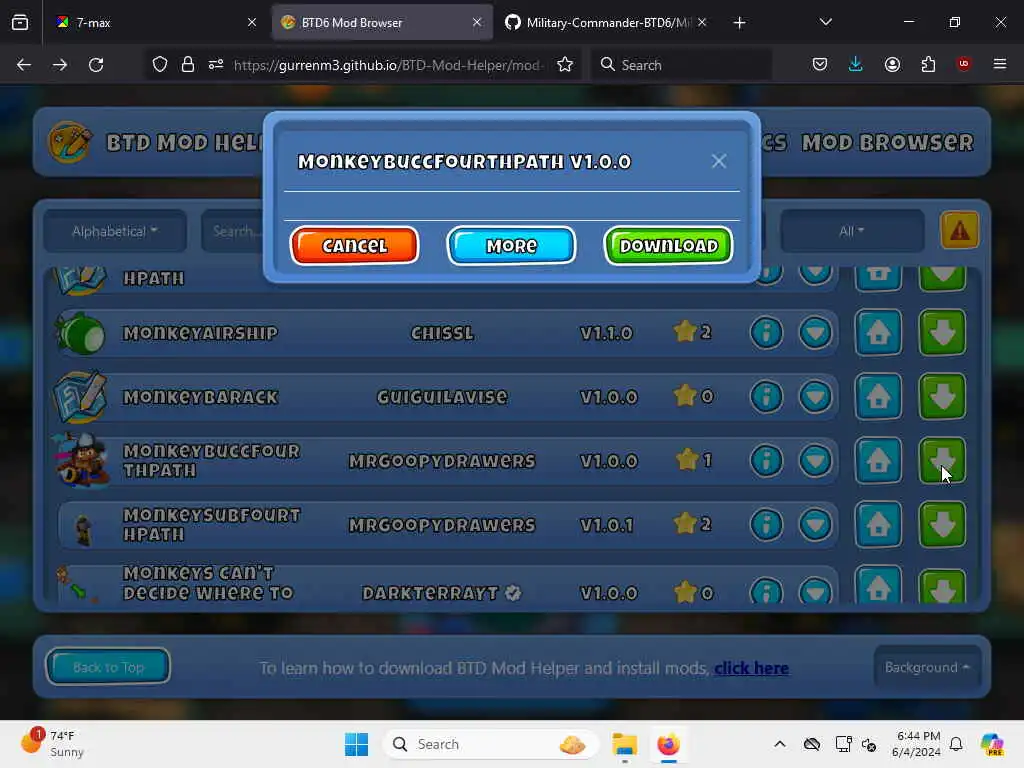1024x768 pixels.
Task: Open the MonkeySubFourthPath home page
Action: pos(878,524)
